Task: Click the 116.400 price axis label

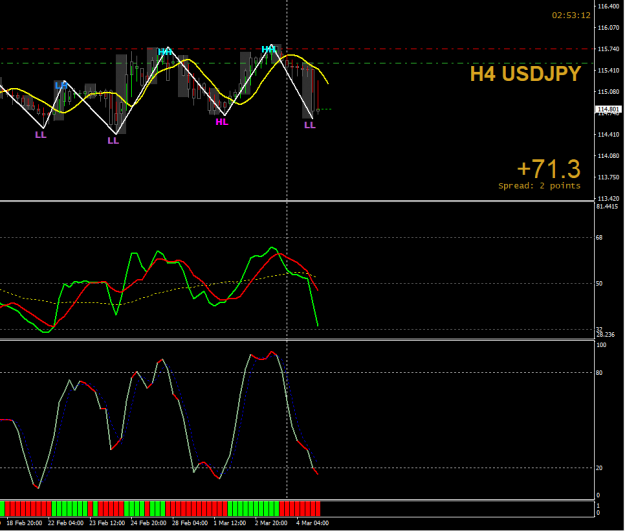Action: (608, 6)
